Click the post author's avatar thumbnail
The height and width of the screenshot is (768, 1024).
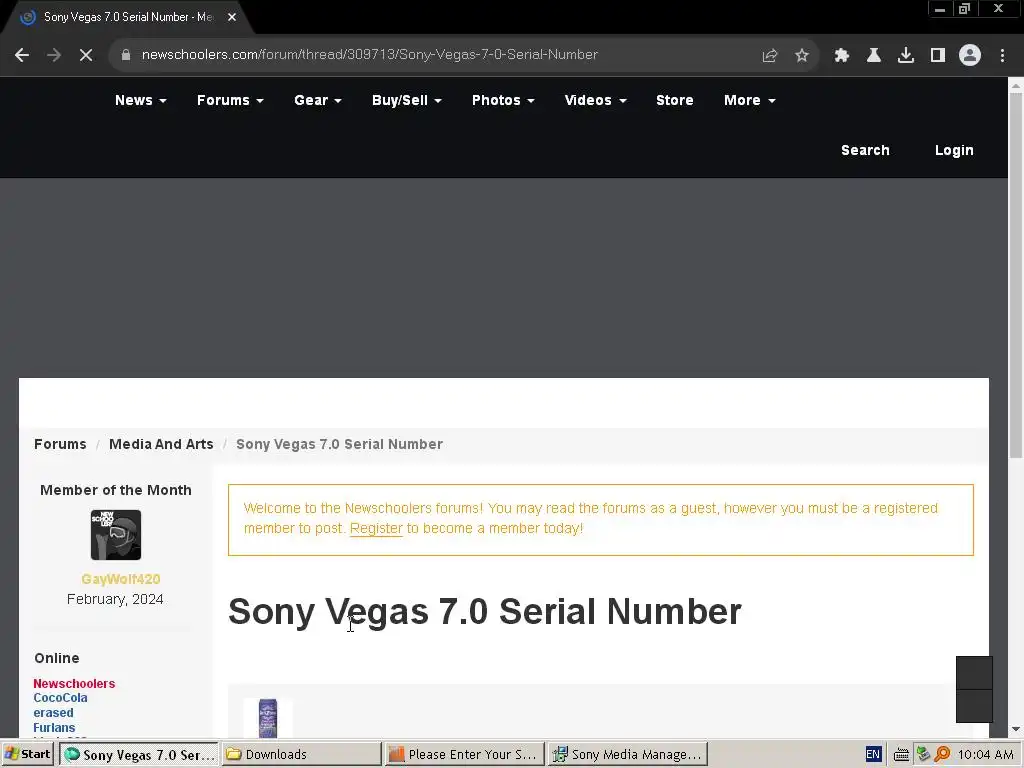tap(268, 718)
